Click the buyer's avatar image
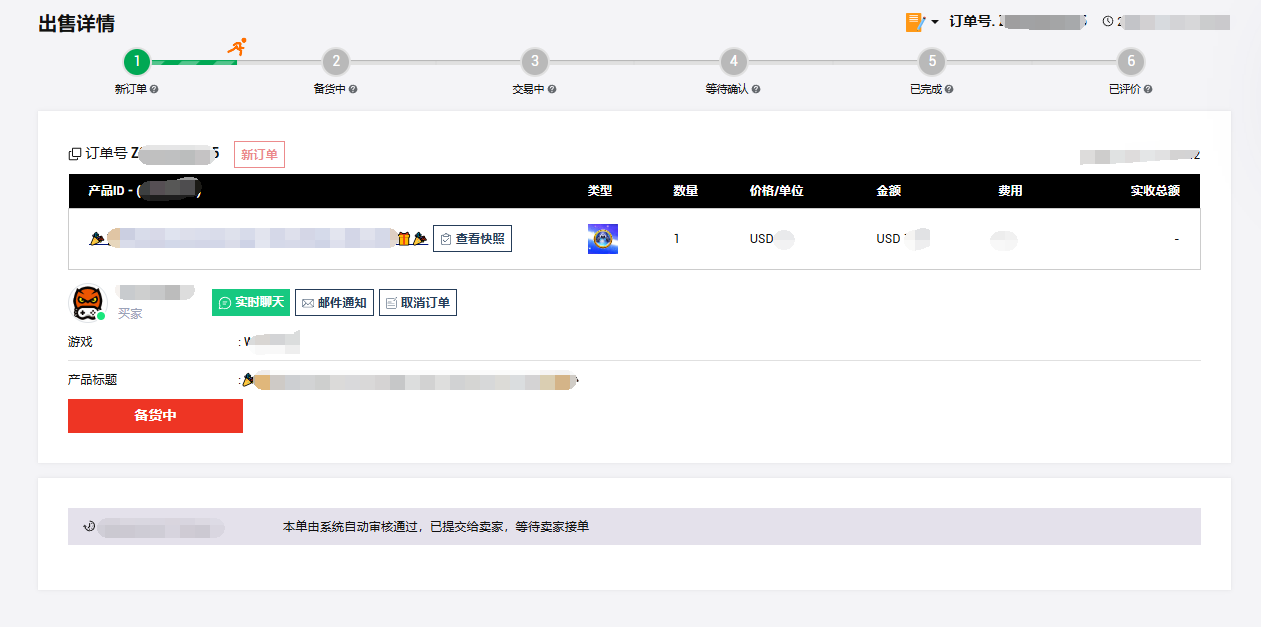This screenshot has height=627, width=1261. 87,302
